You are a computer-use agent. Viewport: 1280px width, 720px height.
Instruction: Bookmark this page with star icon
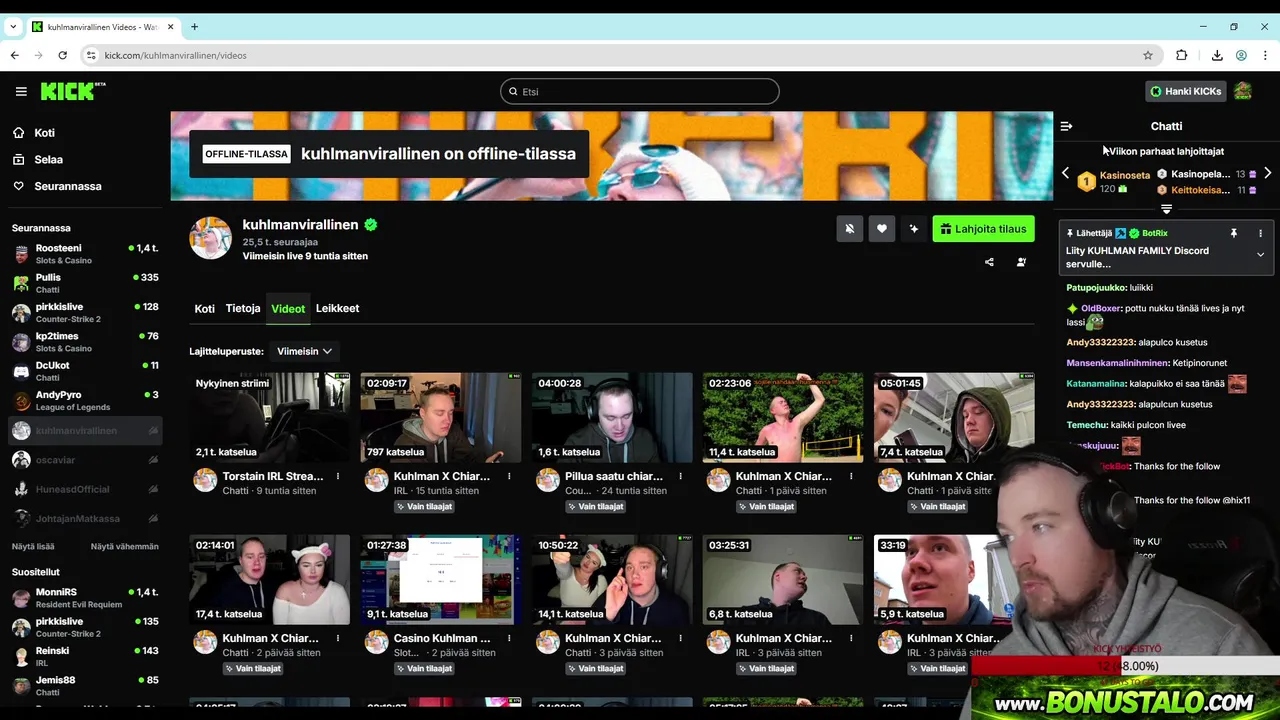(1148, 55)
